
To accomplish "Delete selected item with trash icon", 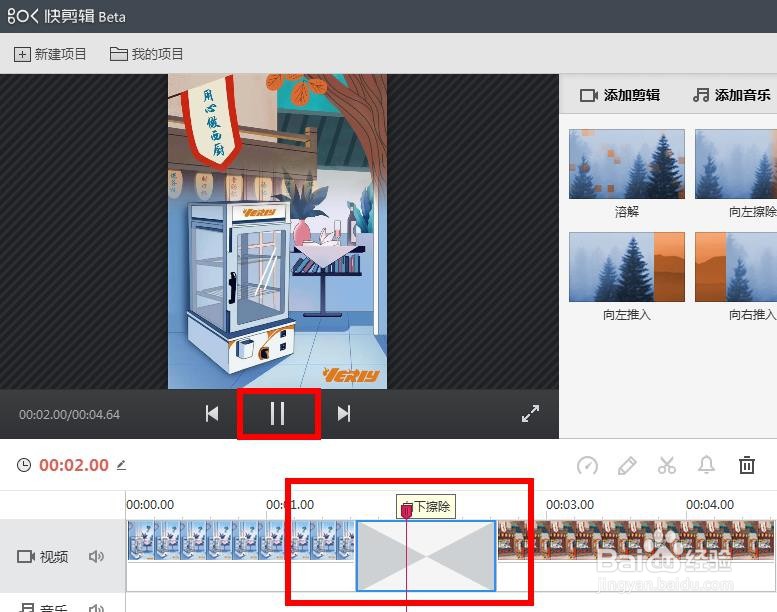I will pos(747,465).
